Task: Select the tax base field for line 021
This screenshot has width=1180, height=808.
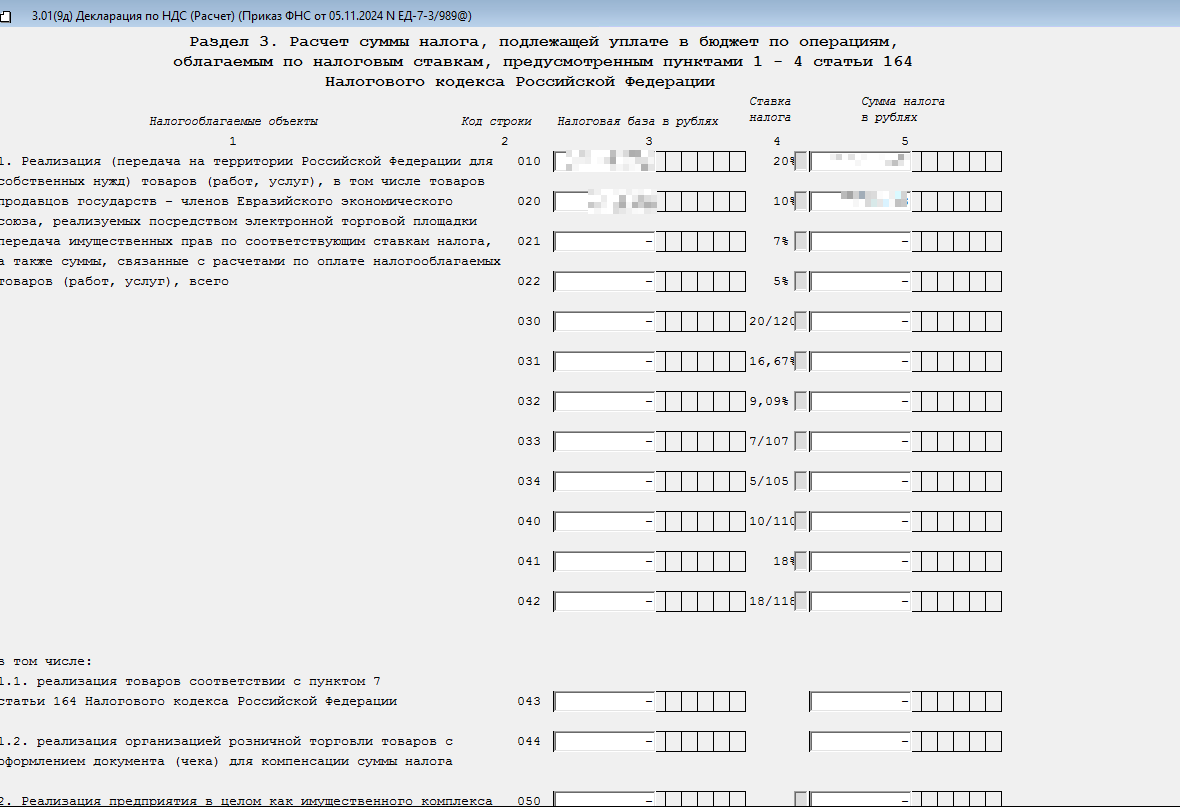Action: coord(604,242)
